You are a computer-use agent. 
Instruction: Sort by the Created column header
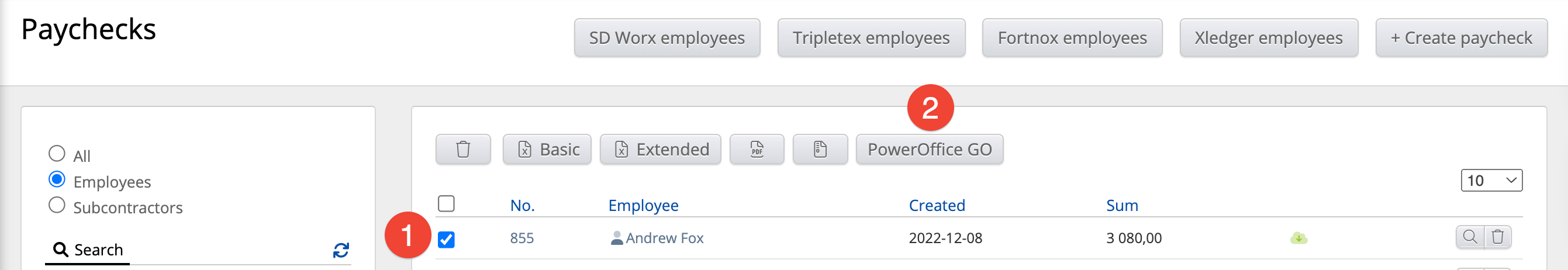click(936, 206)
